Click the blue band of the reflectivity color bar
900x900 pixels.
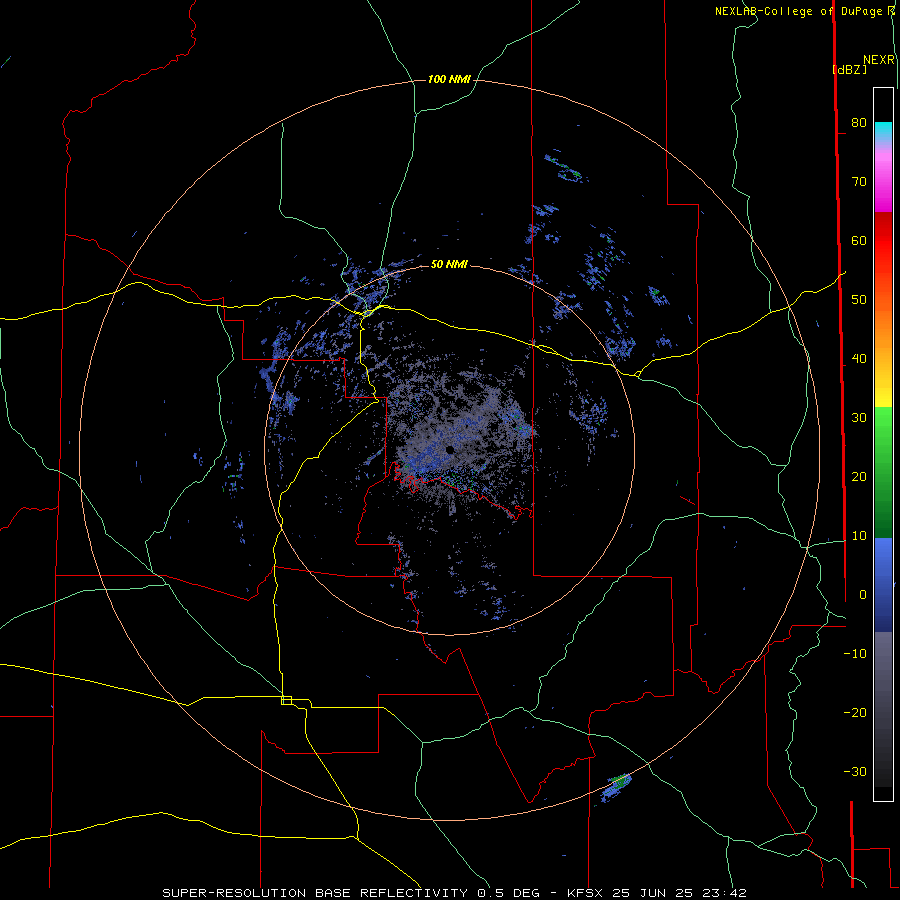pyautogui.click(x=883, y=584)
